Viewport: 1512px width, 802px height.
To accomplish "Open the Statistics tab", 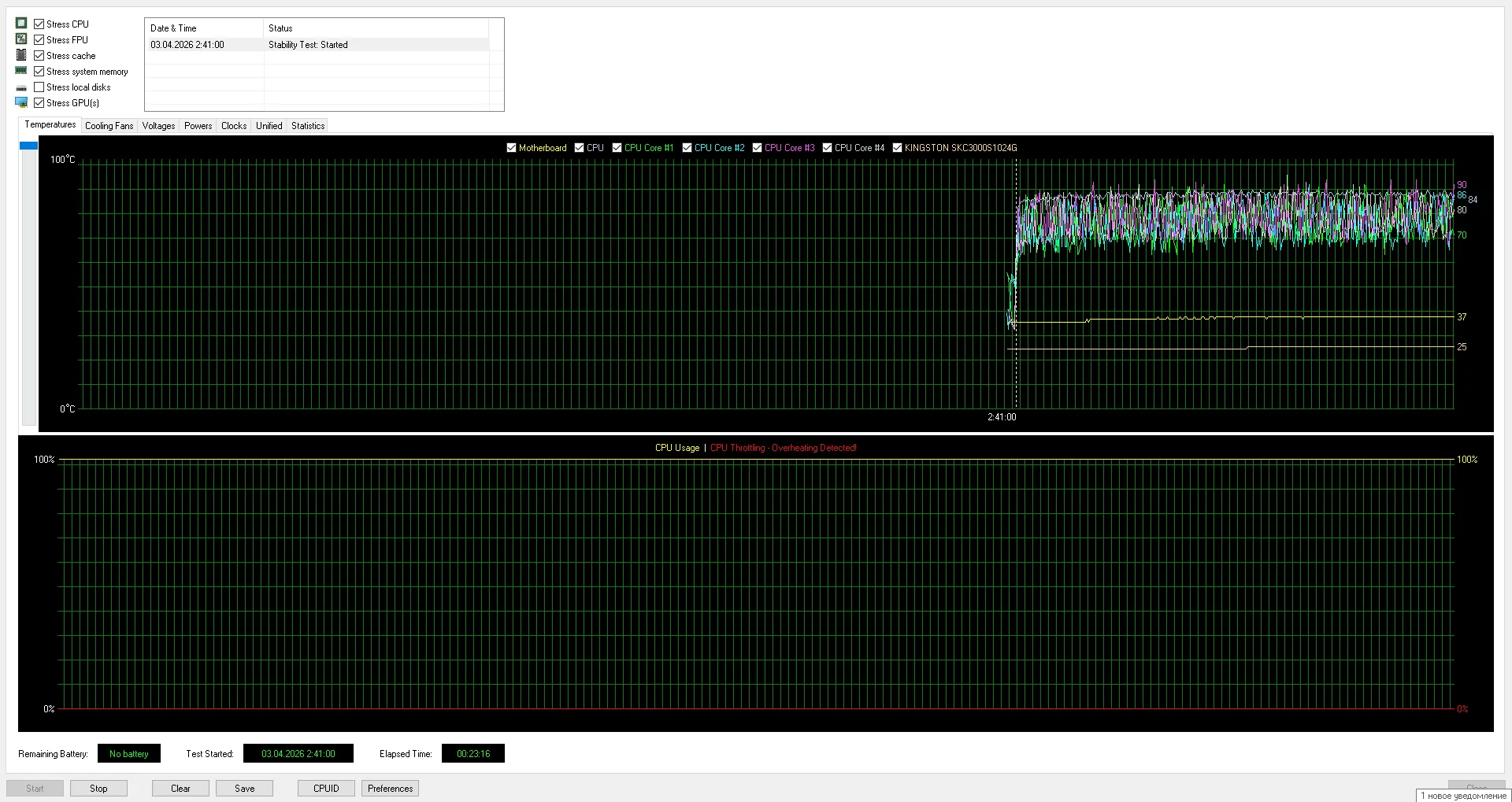I will [307, 126].
